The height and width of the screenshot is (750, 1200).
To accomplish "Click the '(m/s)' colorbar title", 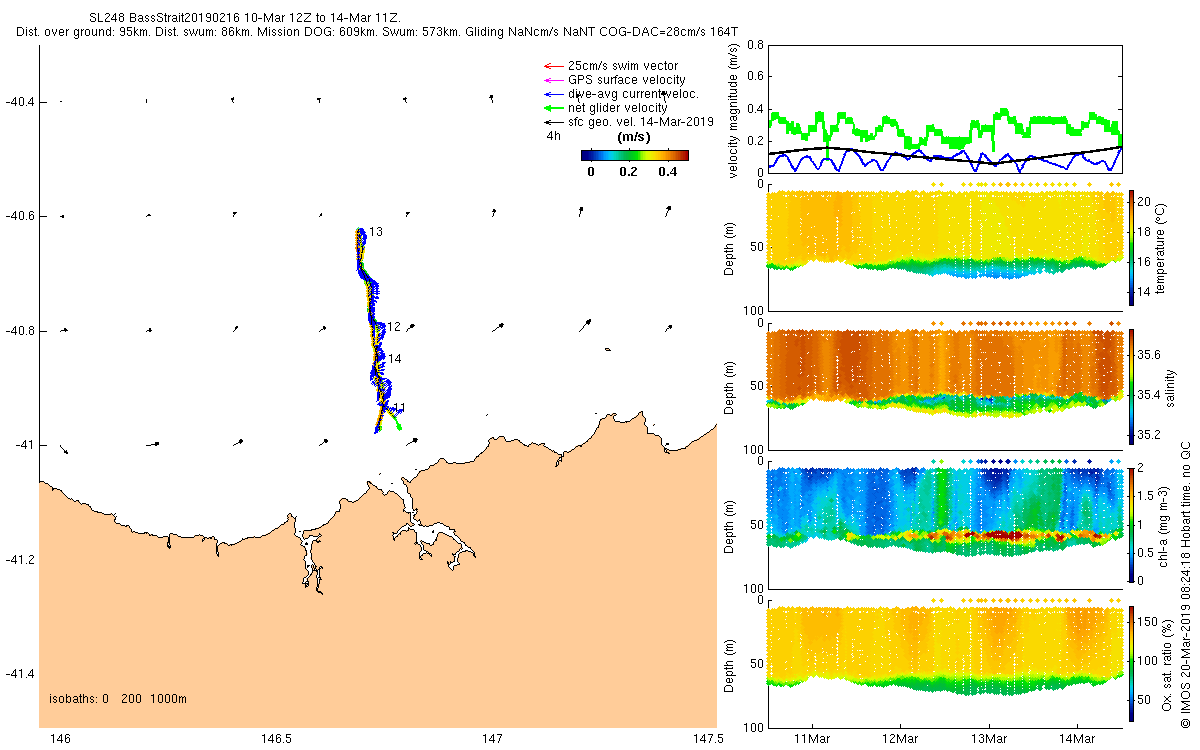I will tap(635, 137).
